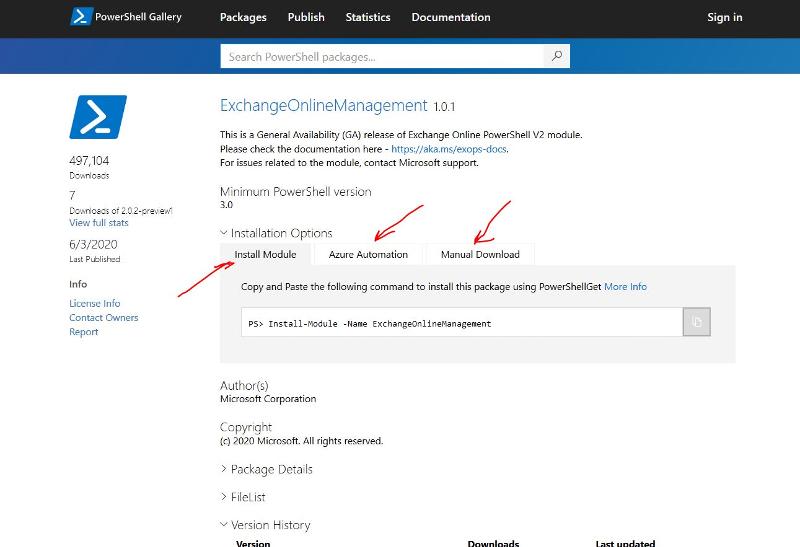Open the ExchangeOnlineManagement title link
Screen dimensions: 800x547
point(323,106)
